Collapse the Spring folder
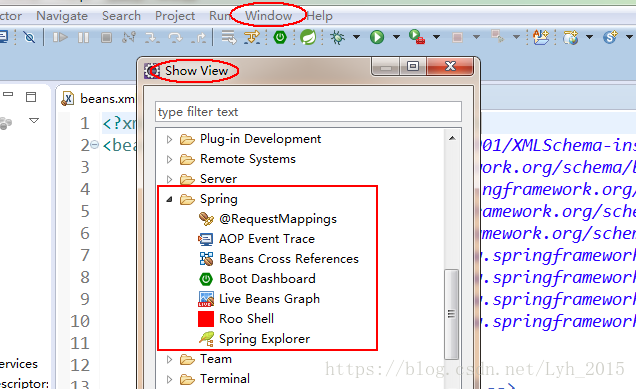 click(170, 199)
